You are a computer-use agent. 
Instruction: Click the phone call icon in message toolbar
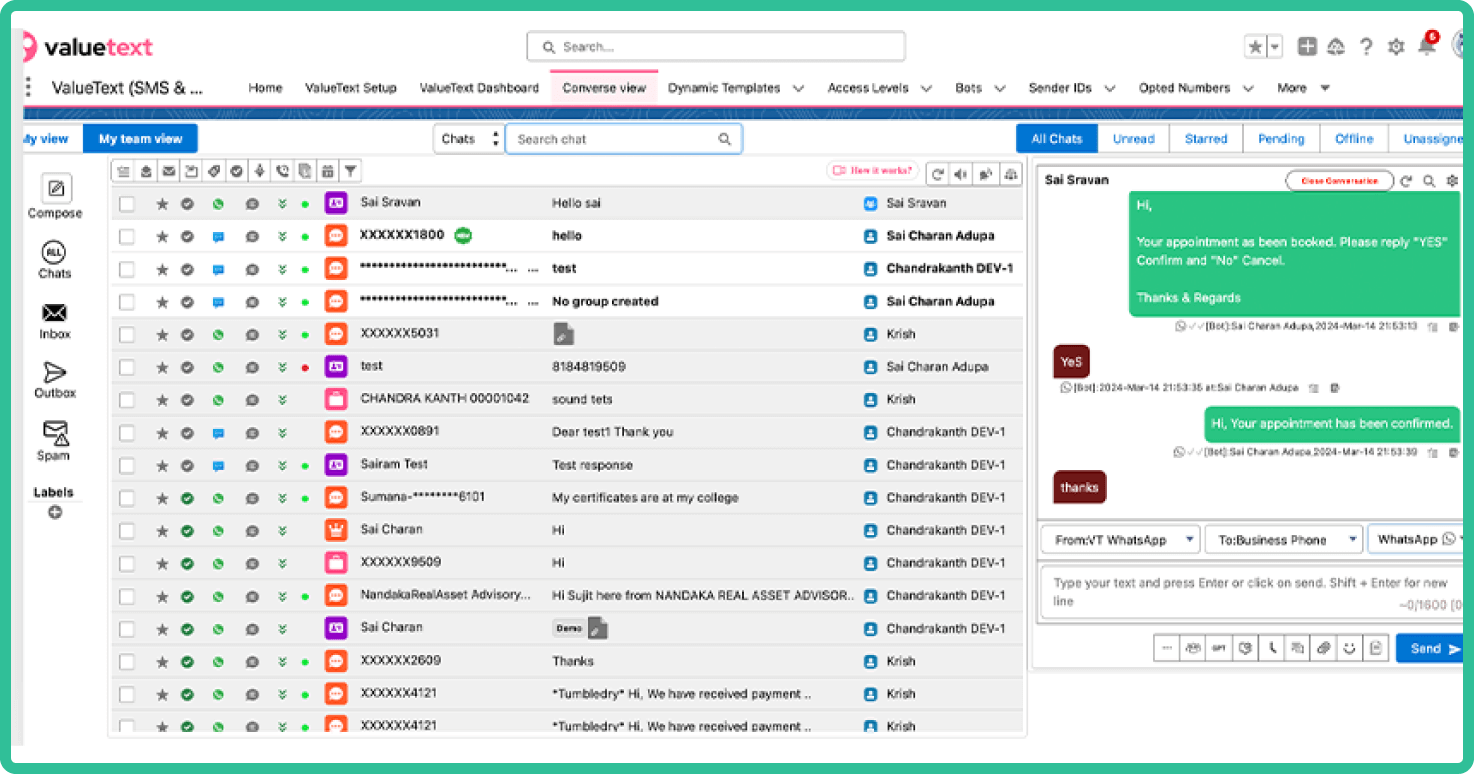1271,648
